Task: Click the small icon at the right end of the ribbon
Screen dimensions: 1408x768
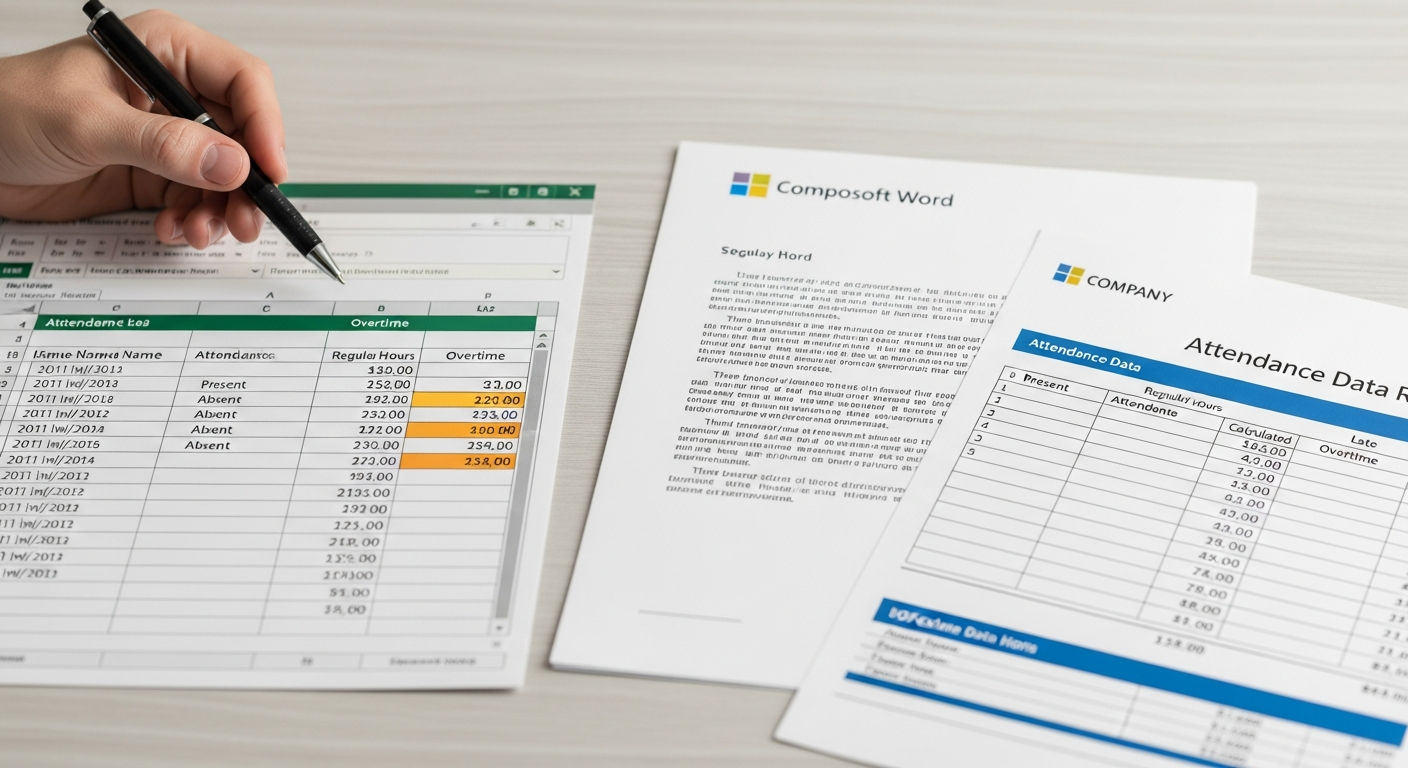Action: [x=558, y=222]
